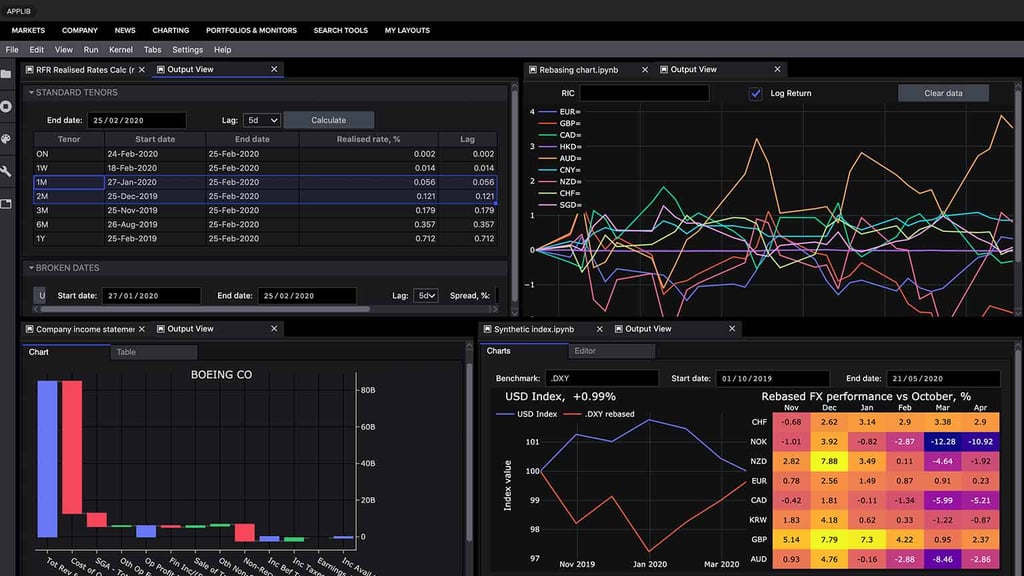
Task: Toggle the Log Return checkbox
Action: (x=754, y=92)
